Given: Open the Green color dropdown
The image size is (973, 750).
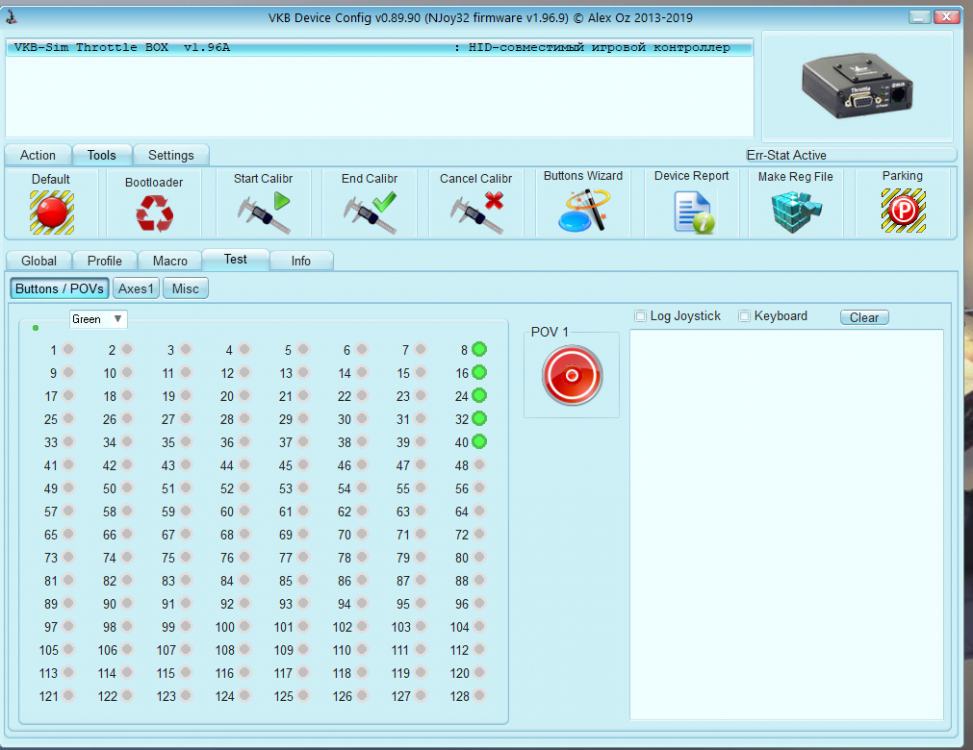Looking at the screenshot, I should 98,319.
